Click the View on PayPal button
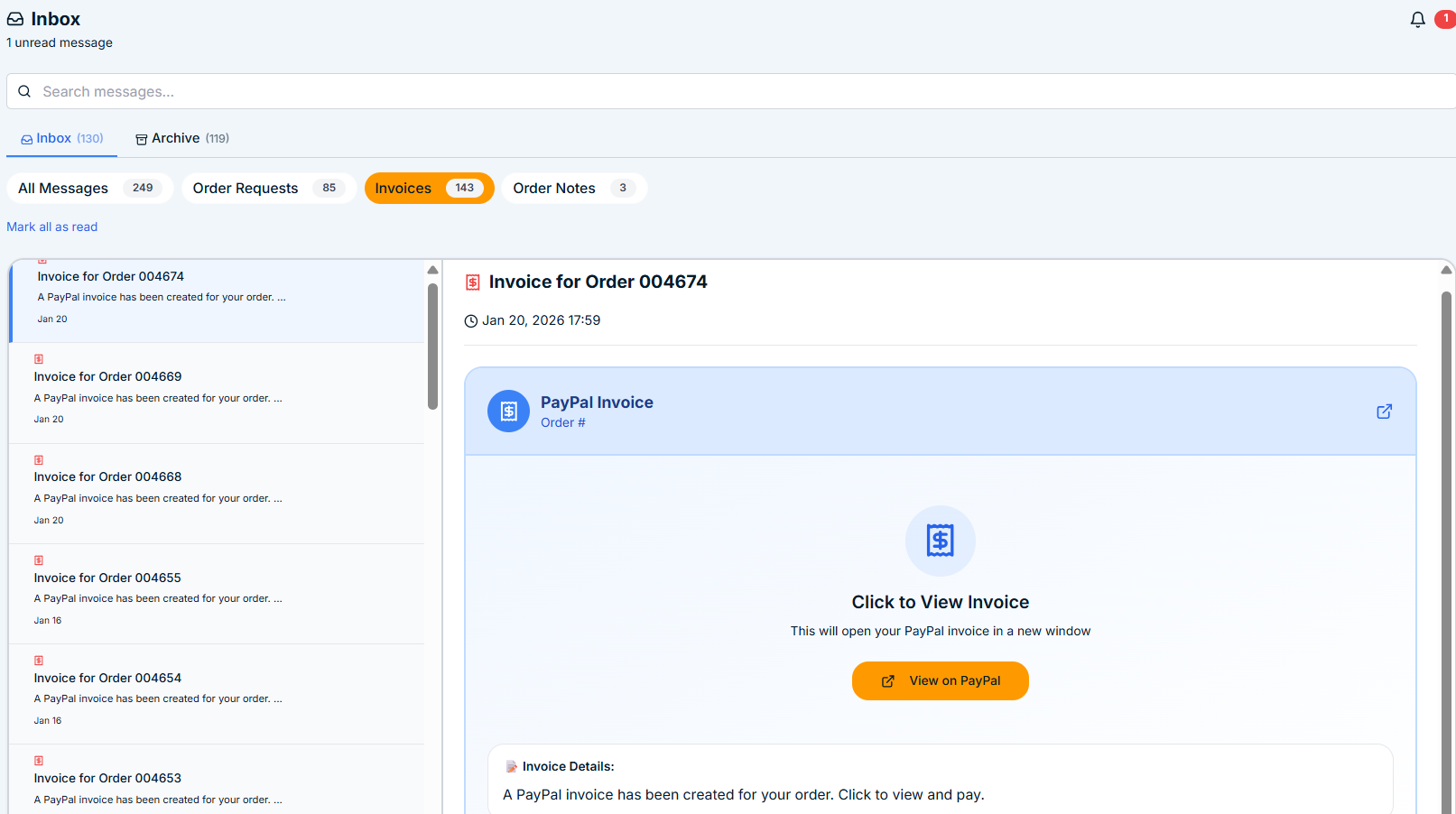Screen dimensions: 1456x814 click(x=940, y=680)
